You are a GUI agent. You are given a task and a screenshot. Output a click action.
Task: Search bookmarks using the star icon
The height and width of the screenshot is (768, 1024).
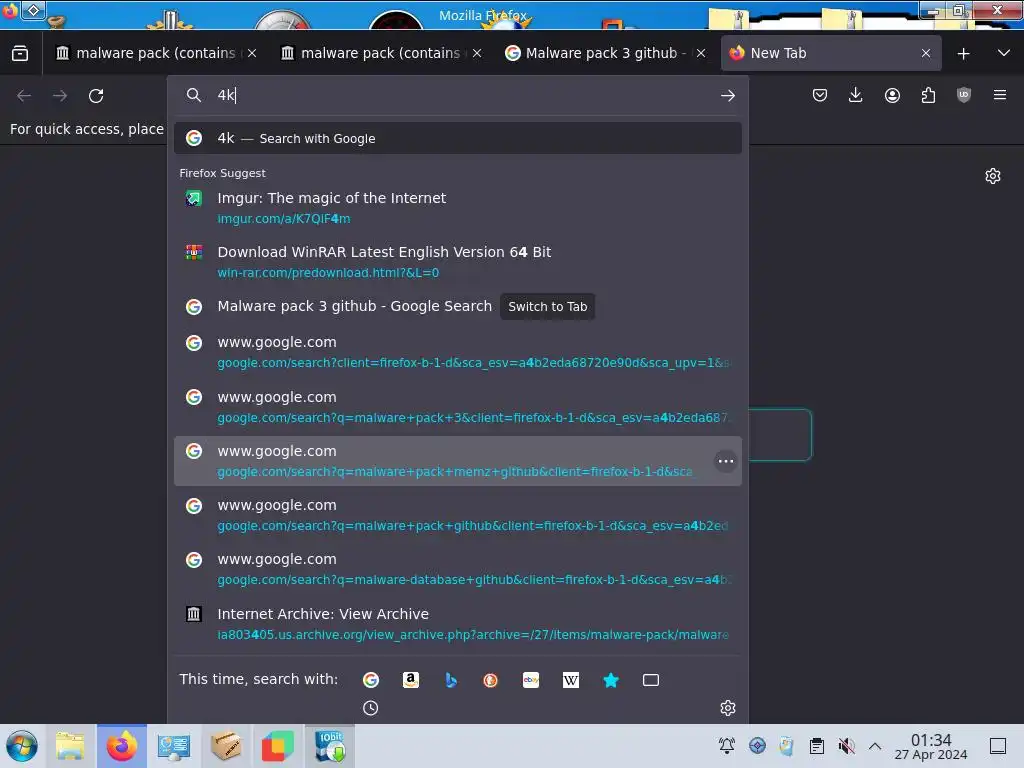[611, 680]
